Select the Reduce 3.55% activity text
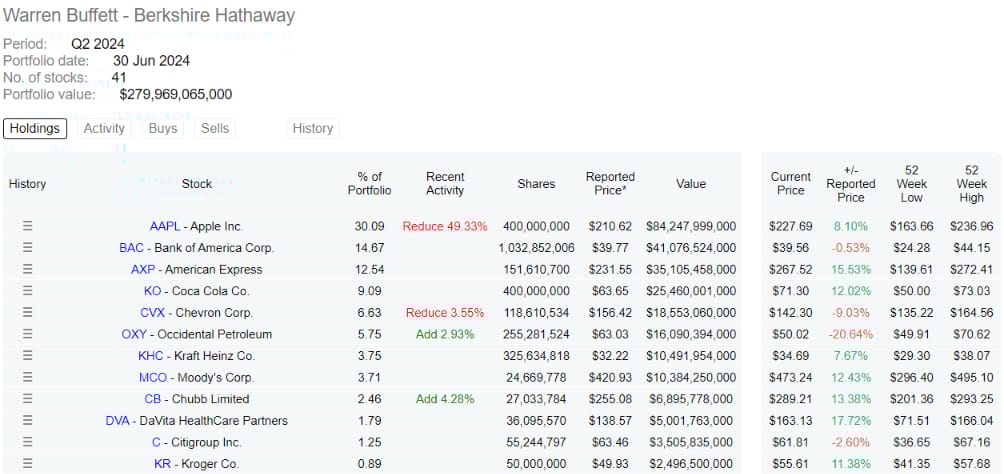The width and height of the screenshot is (1004, 474). (445, 313)
